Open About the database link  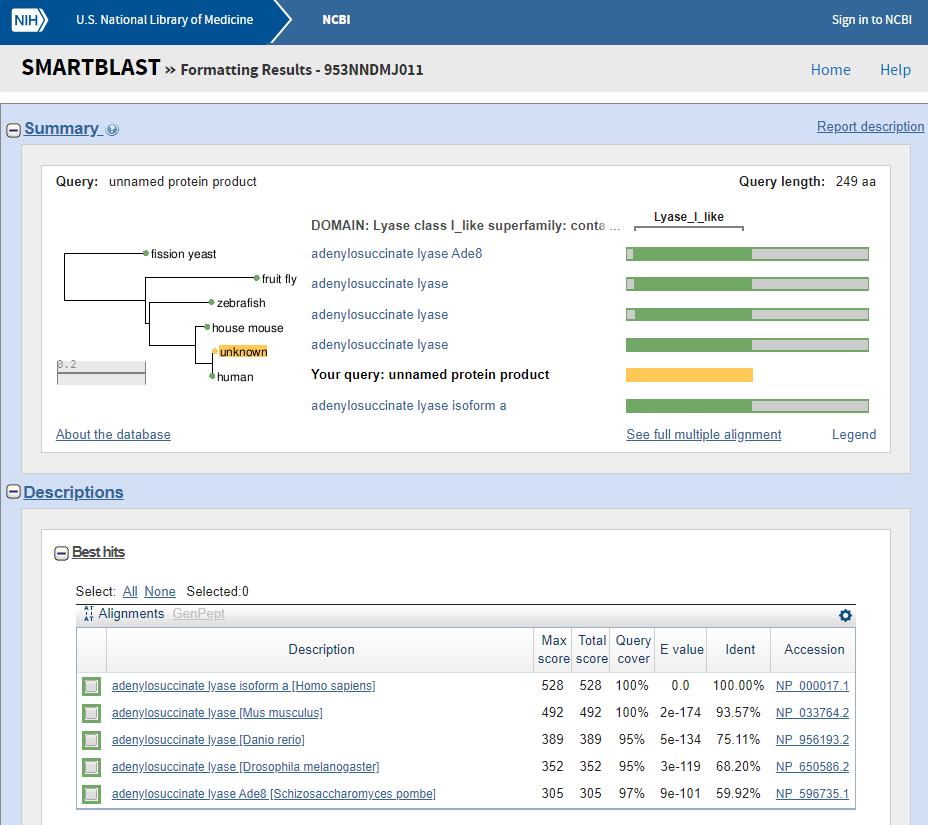113,434
